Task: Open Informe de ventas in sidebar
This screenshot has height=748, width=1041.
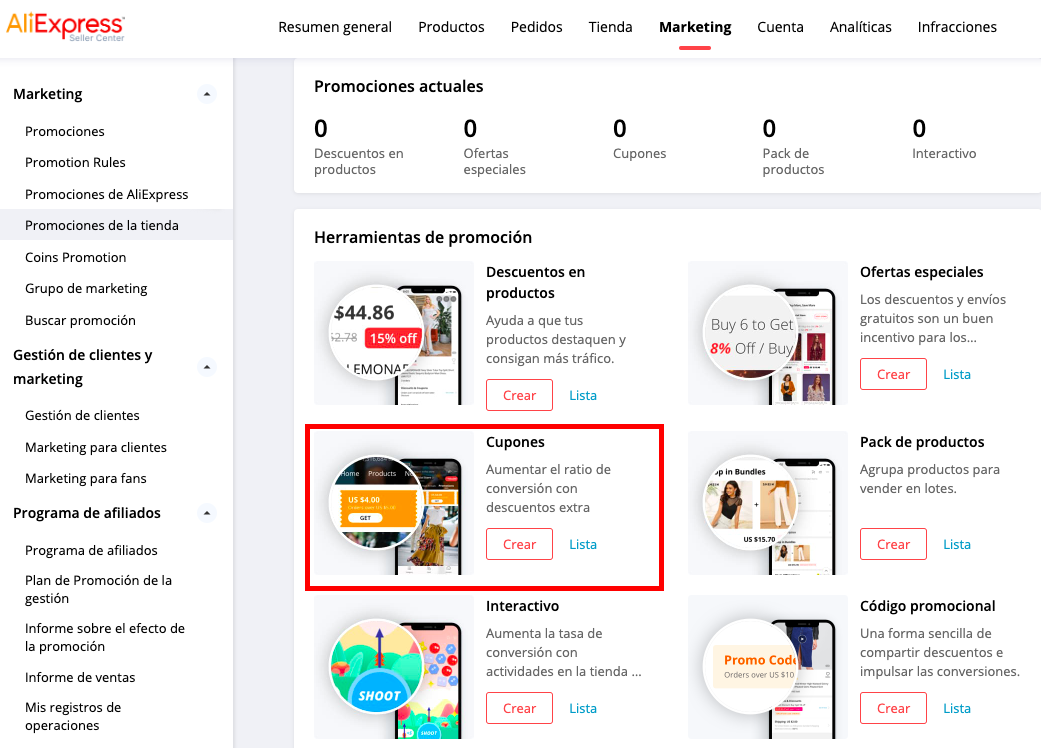Action: point(80,677)
